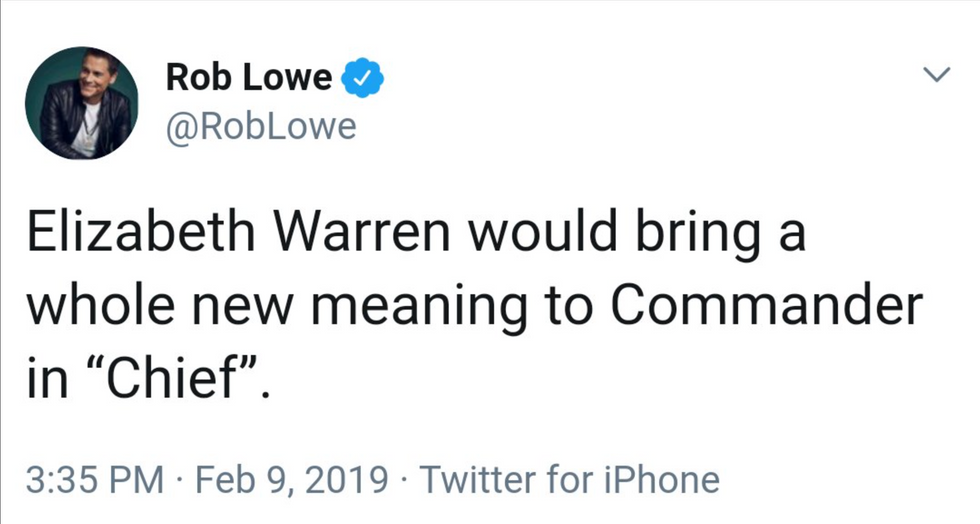Viewport: 980px width, 524px height.
Task: Click the word in before Chief
Action: click(x=47, y=380)
